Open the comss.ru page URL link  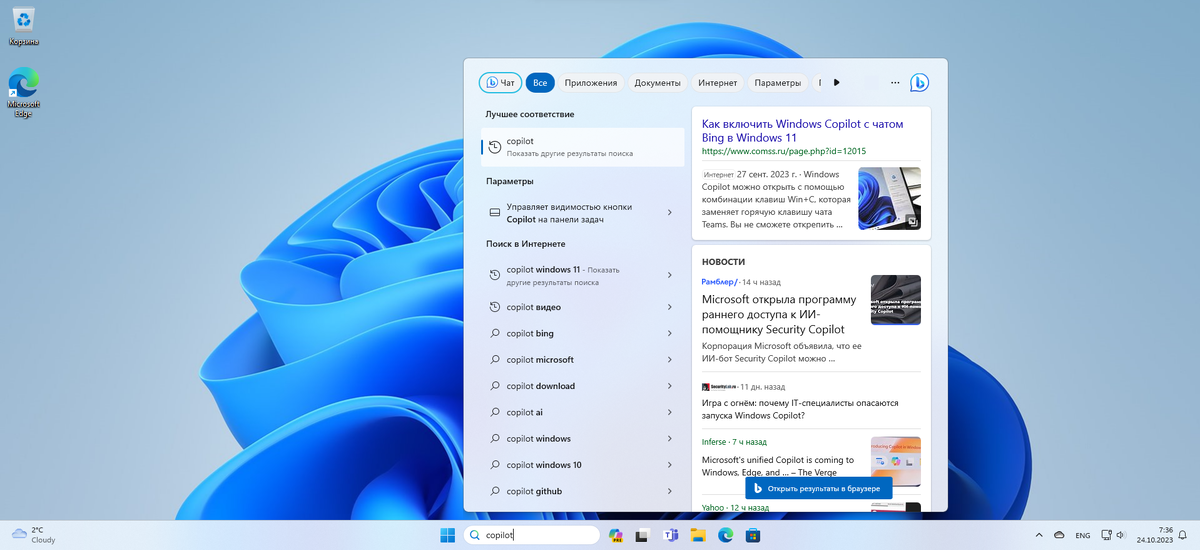(x=784, y=151)
